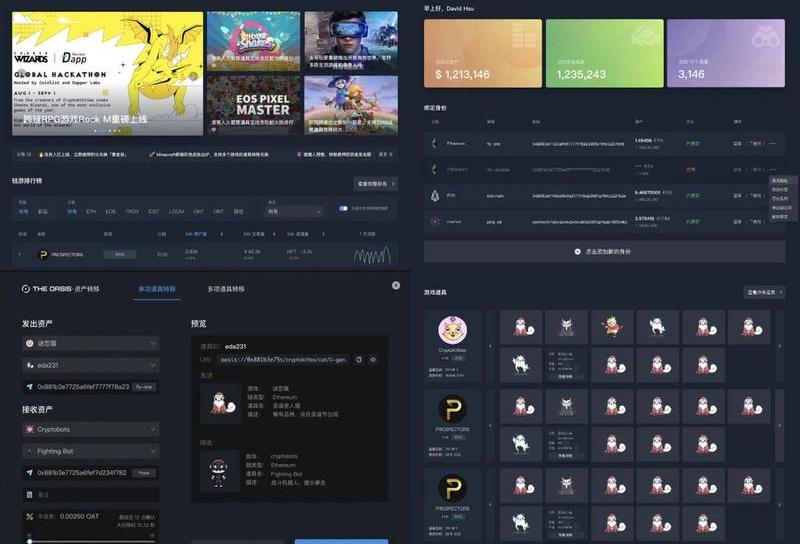Click the kitty icon in the 迷恋猫 dropdown
Viewport: 800px width, 544px height.
[30, 343]
